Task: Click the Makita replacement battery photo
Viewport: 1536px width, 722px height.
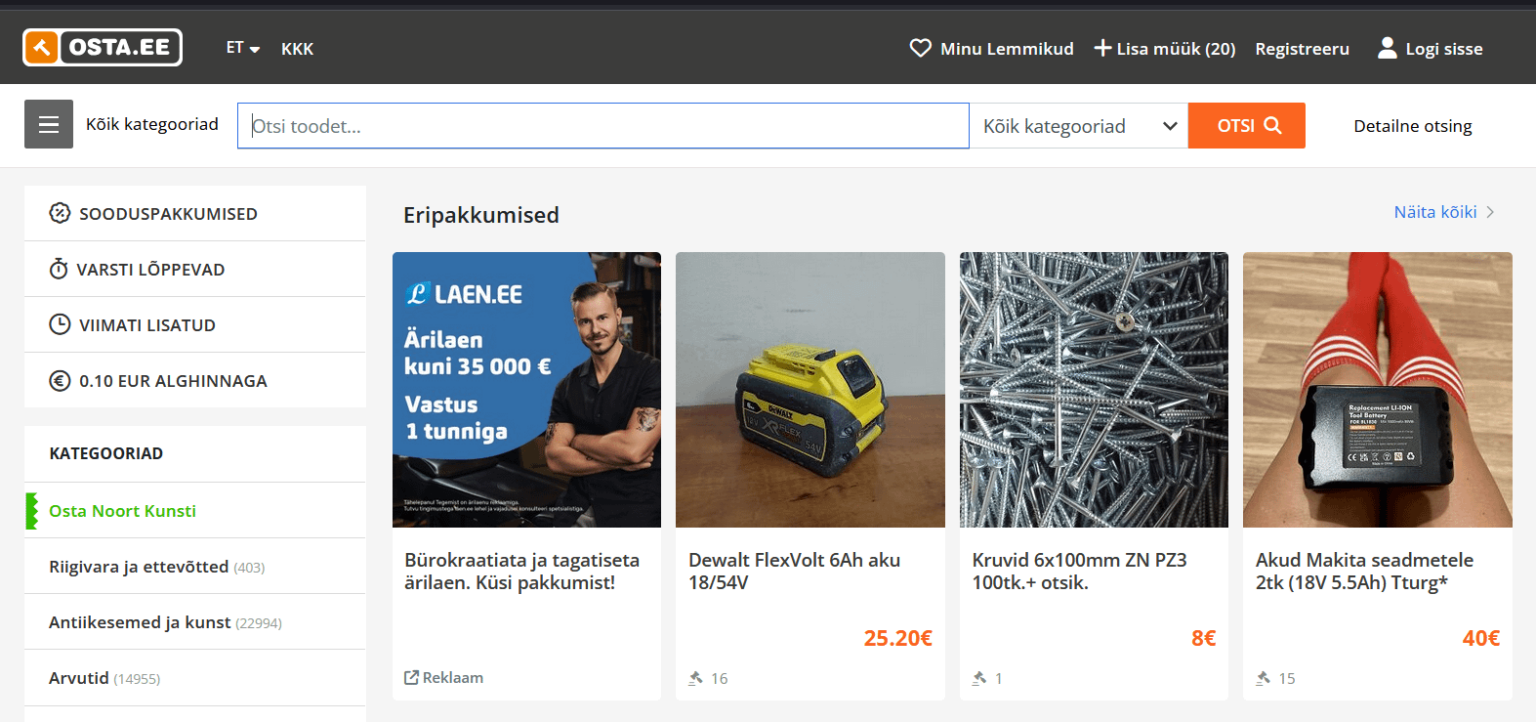Action: point(1377,390)
